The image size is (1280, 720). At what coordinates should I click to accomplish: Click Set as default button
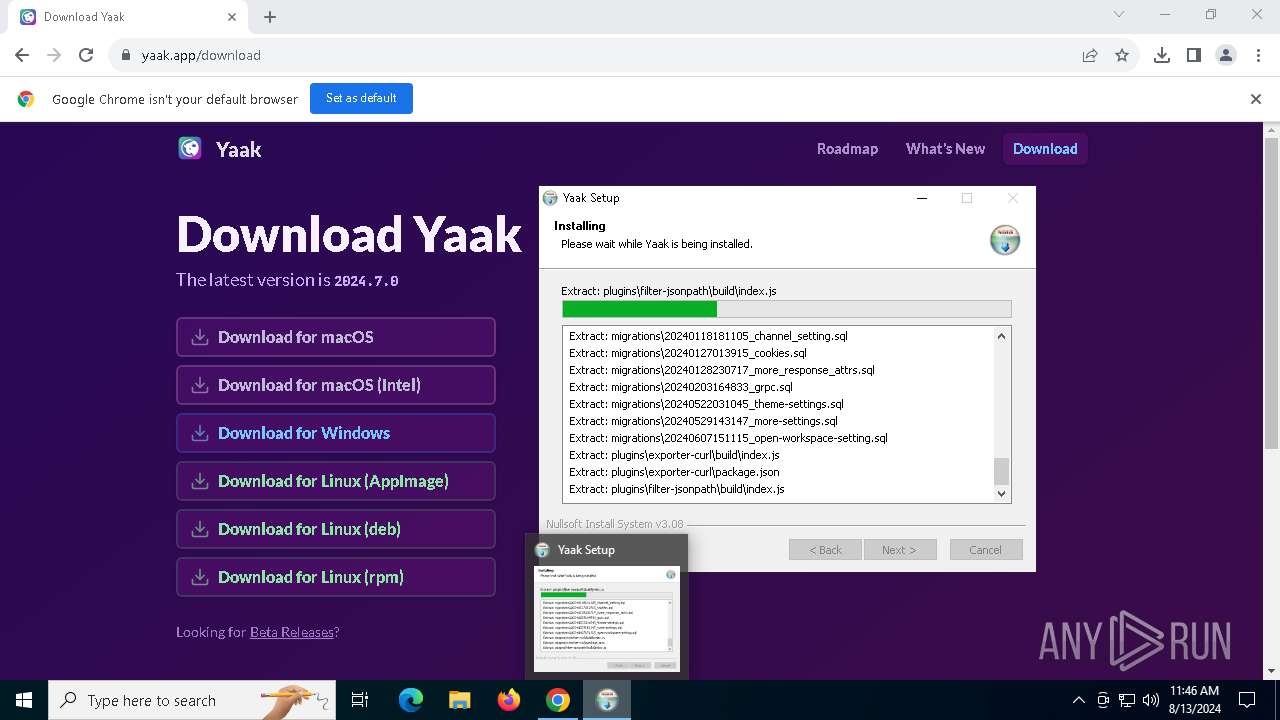tap(361, 98)
